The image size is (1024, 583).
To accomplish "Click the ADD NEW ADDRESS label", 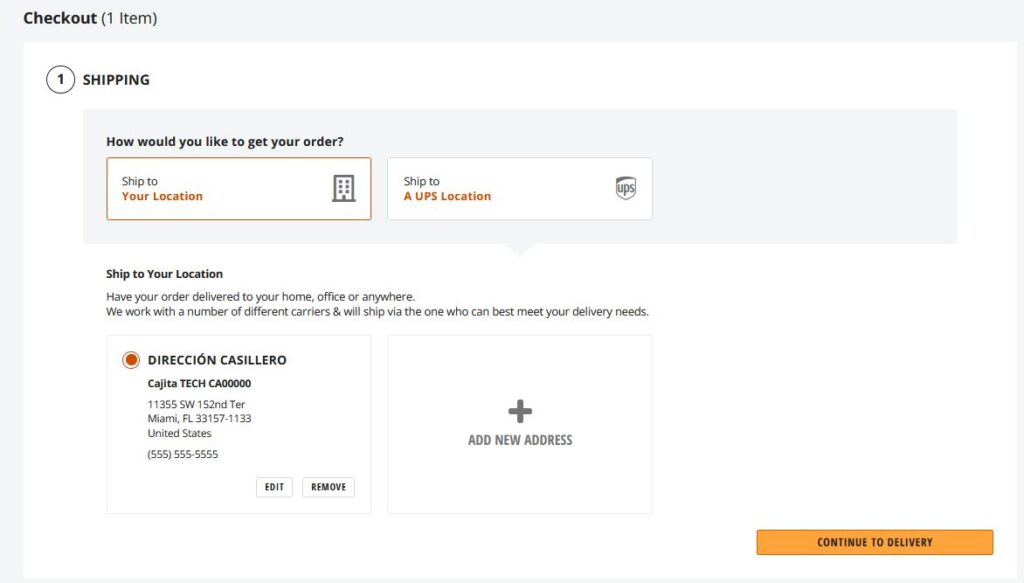I will point(520,440).
